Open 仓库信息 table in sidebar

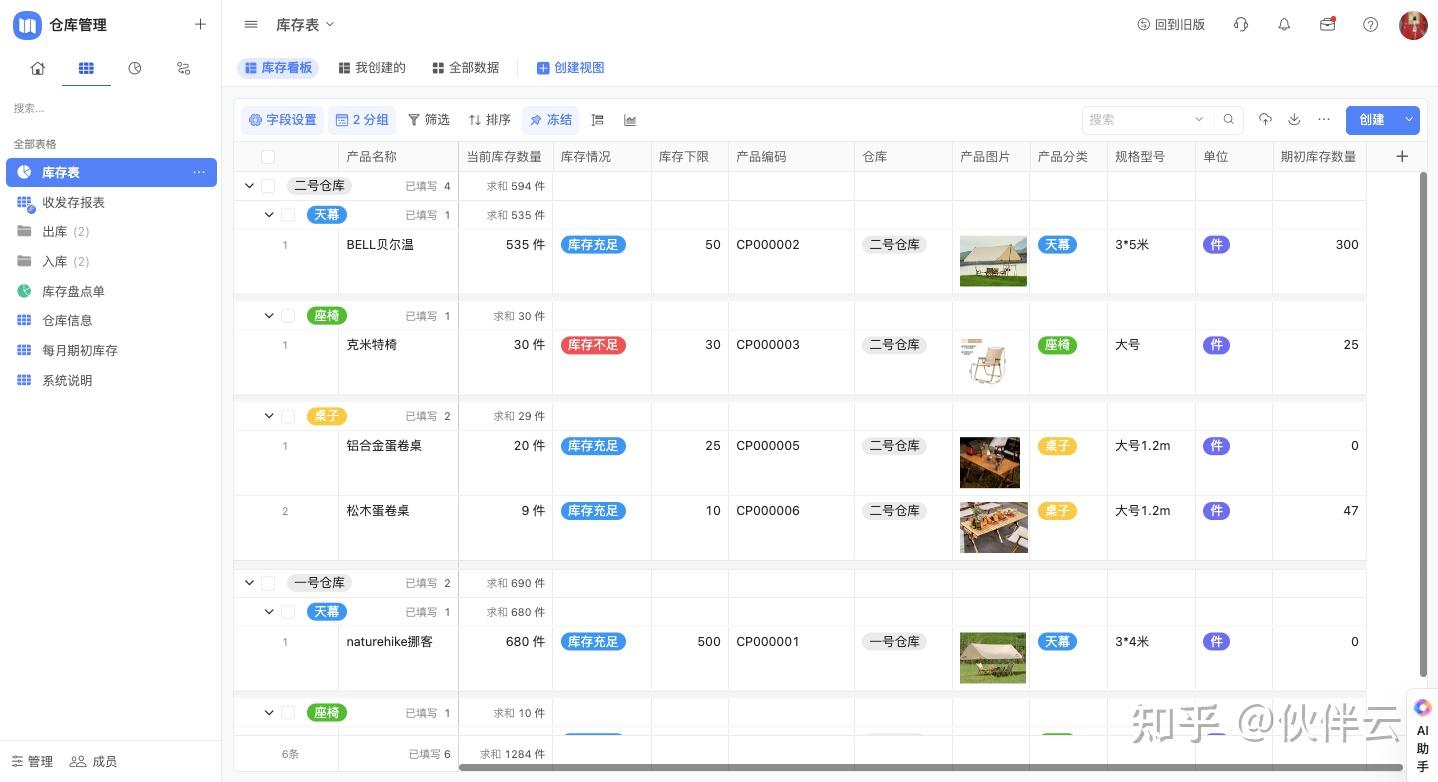coord(111,321)
